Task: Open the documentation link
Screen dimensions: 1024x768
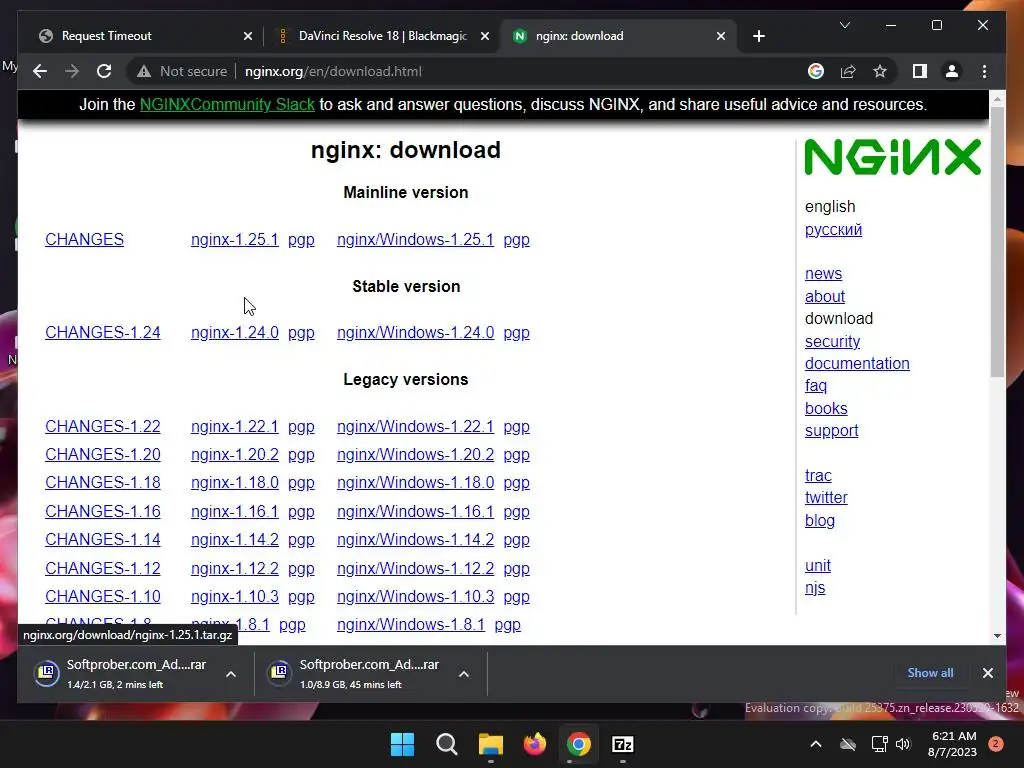Action: [x=857, y=364]
